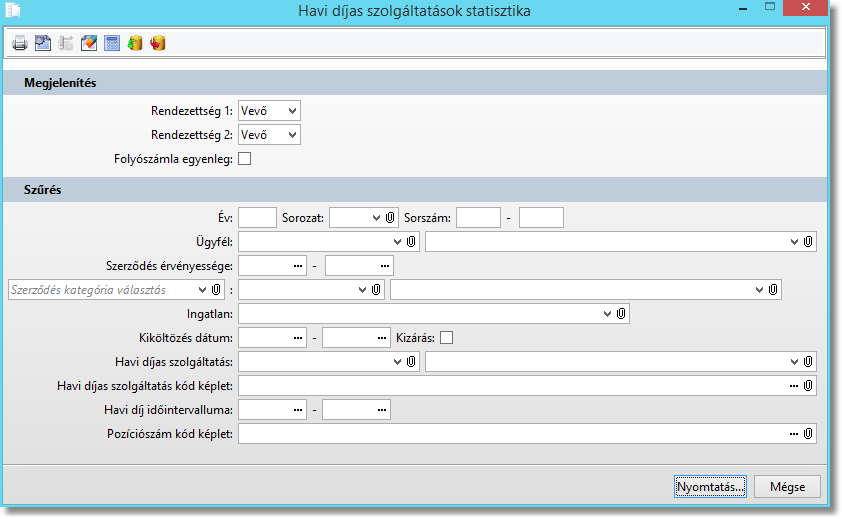The image size is (842, 519).
Task: Click the Megjelenítés section header
Action: coord(415,83)
